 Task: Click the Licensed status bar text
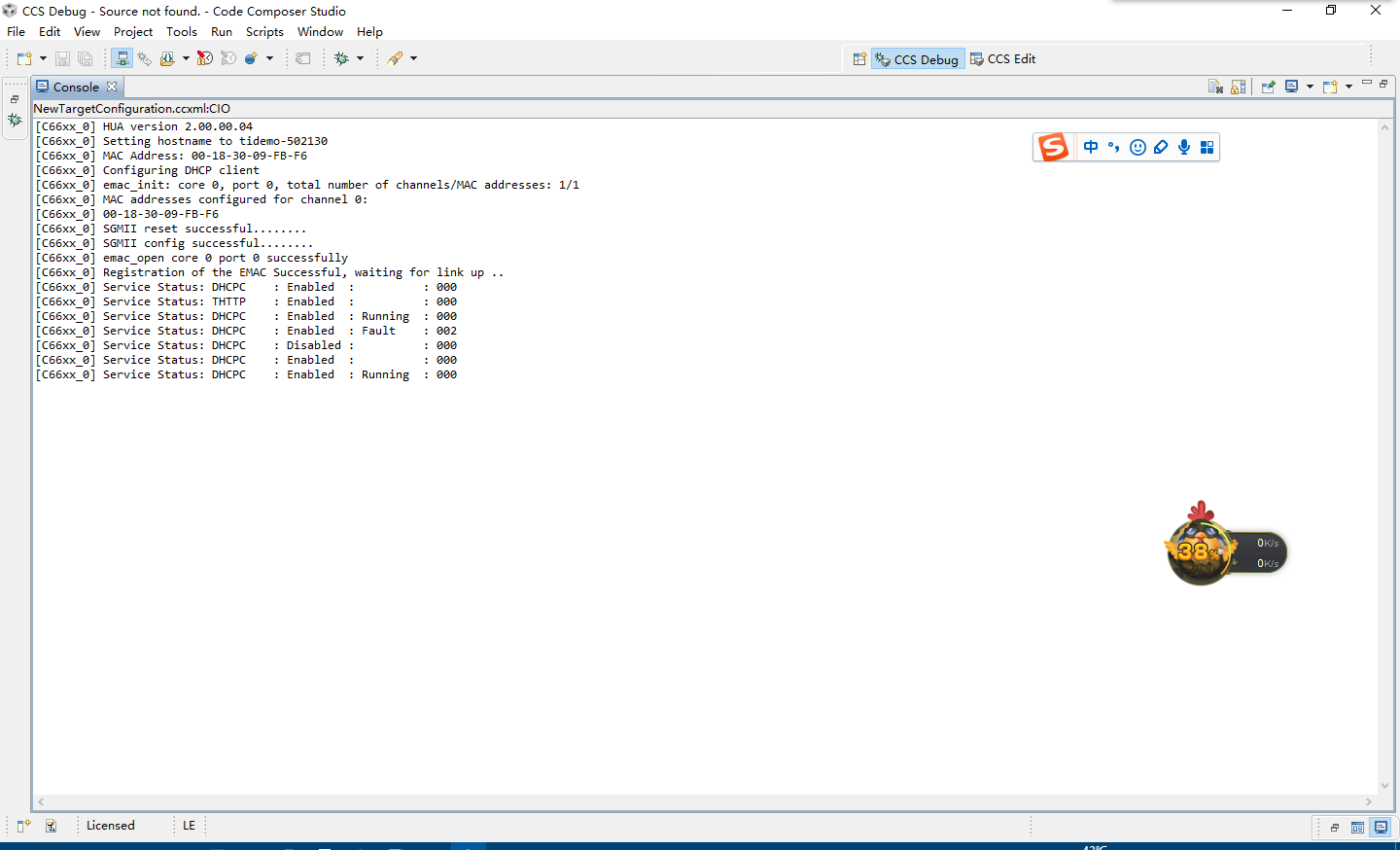coord(111,826)
